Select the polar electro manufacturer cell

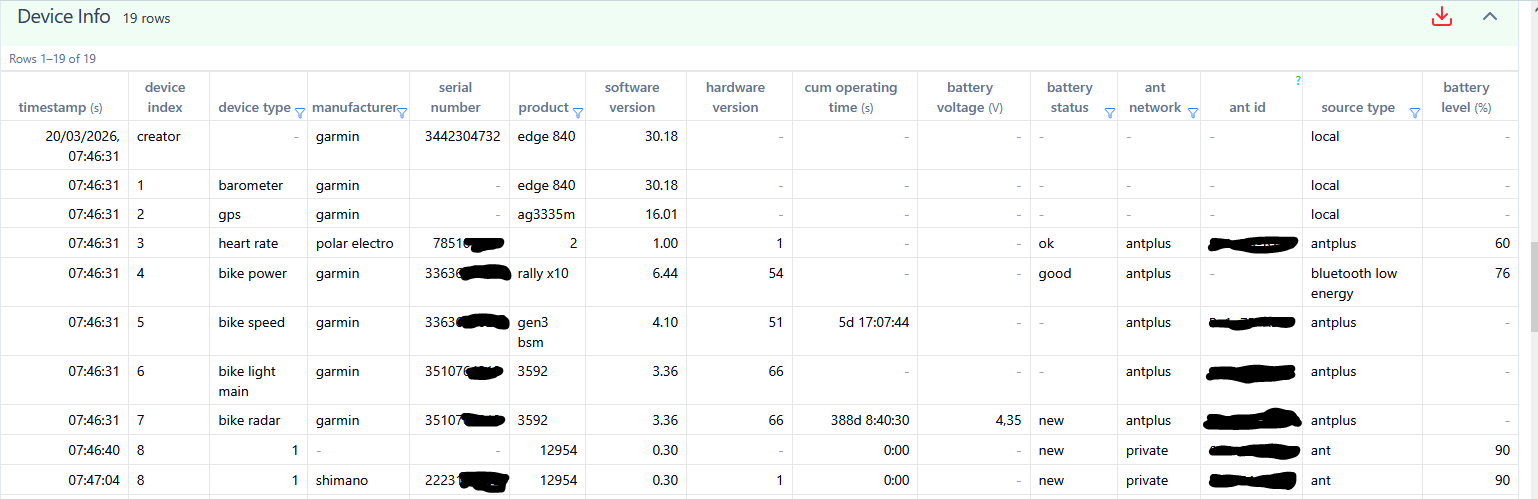point(355,244)
